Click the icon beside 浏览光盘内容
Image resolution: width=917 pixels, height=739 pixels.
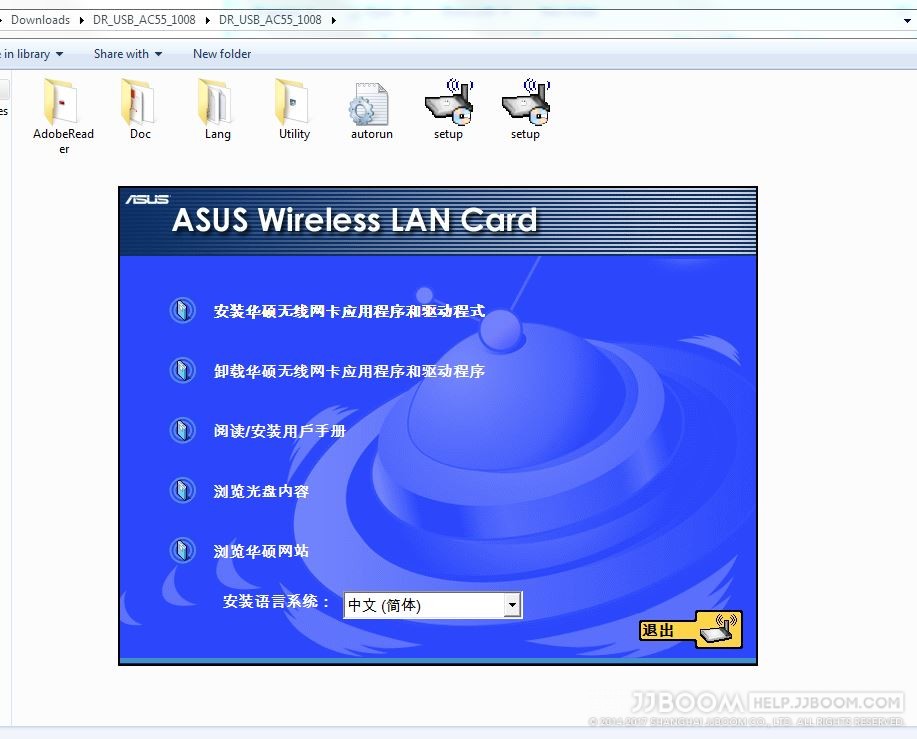coord(181,491)
